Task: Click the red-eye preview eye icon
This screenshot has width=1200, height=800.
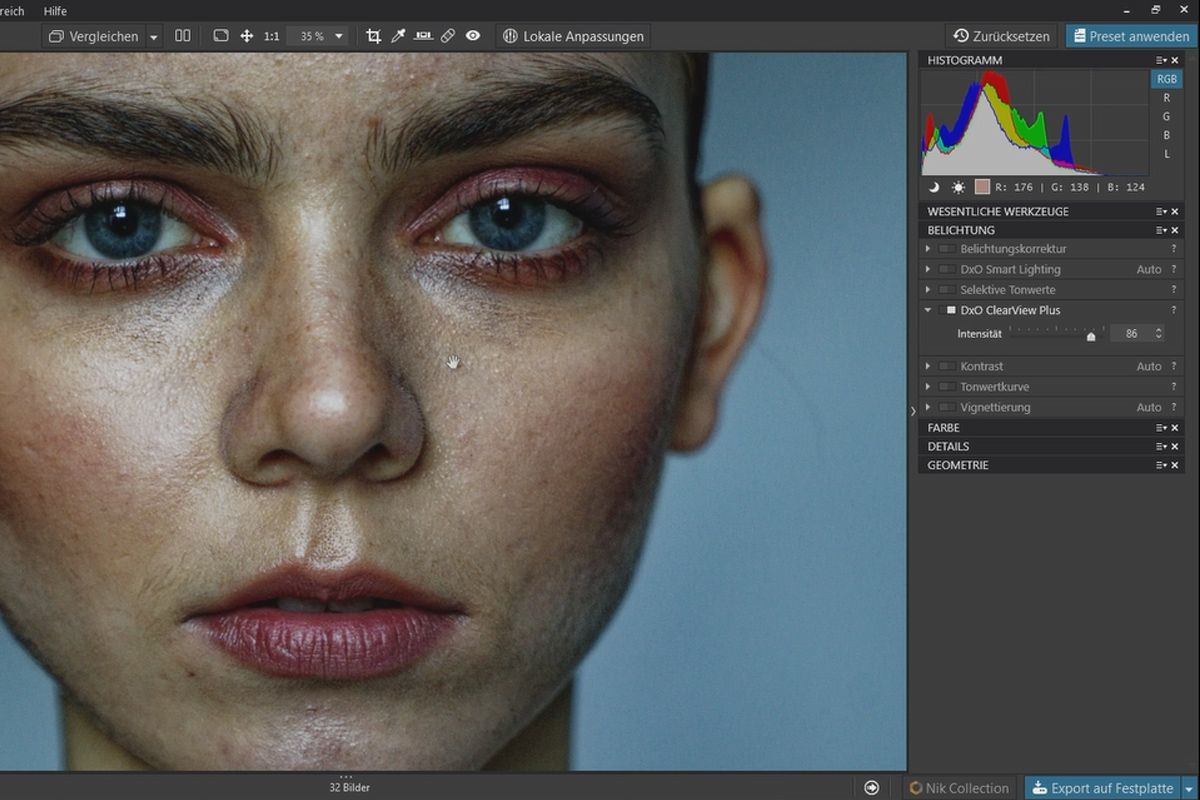Action: [x=473, y=36]
